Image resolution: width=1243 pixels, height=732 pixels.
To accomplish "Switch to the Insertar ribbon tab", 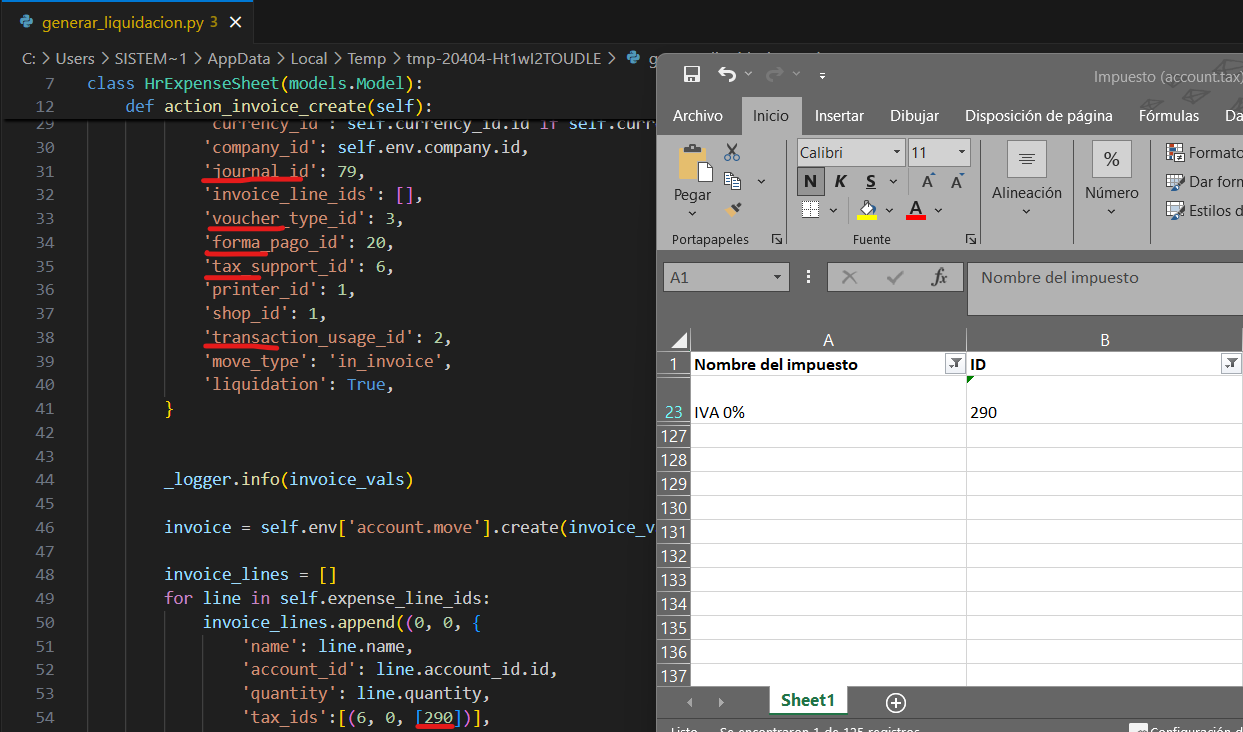I will [x=839, y=116].
